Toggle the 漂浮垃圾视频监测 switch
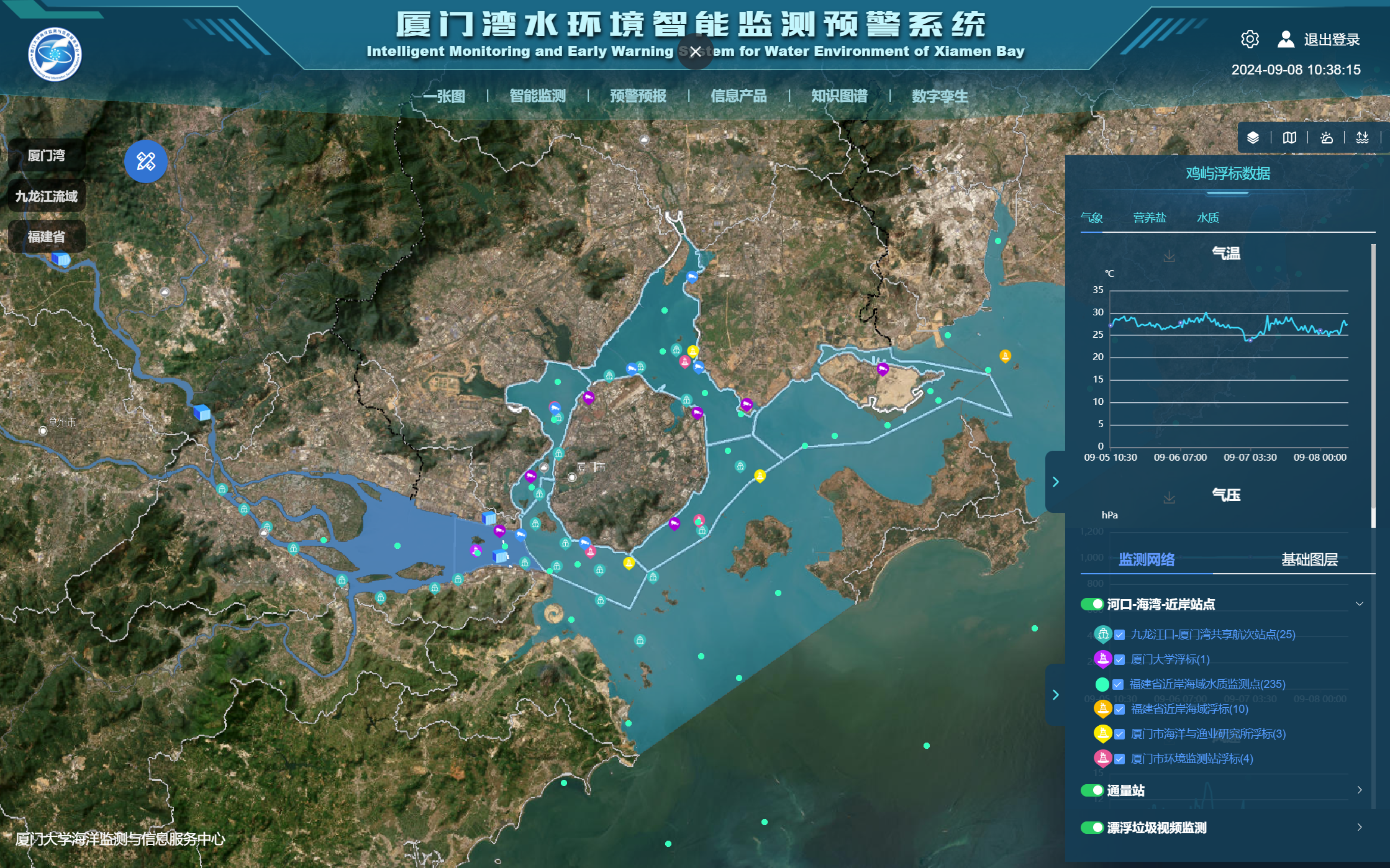The width and height of the screenshot is (1390, 868). point(1092,828)
